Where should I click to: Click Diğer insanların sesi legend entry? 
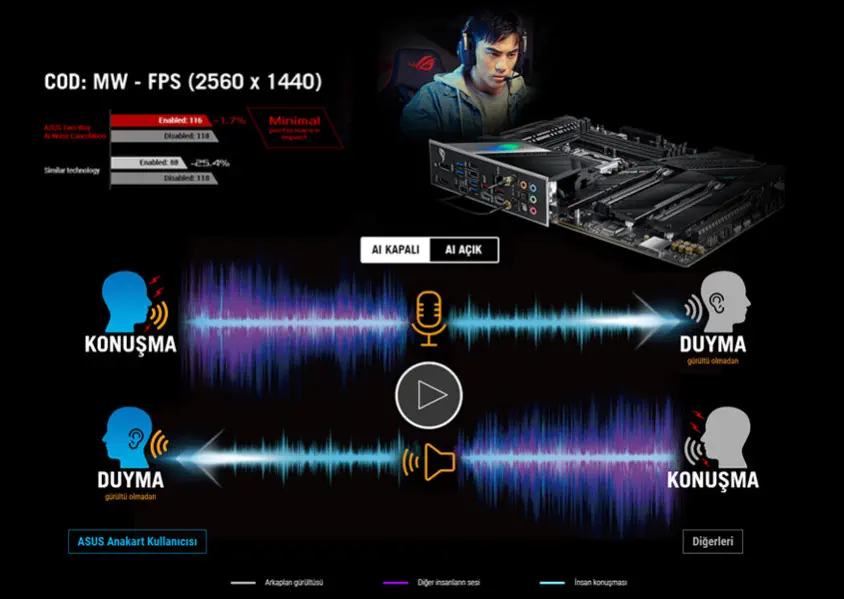(431, 582)
